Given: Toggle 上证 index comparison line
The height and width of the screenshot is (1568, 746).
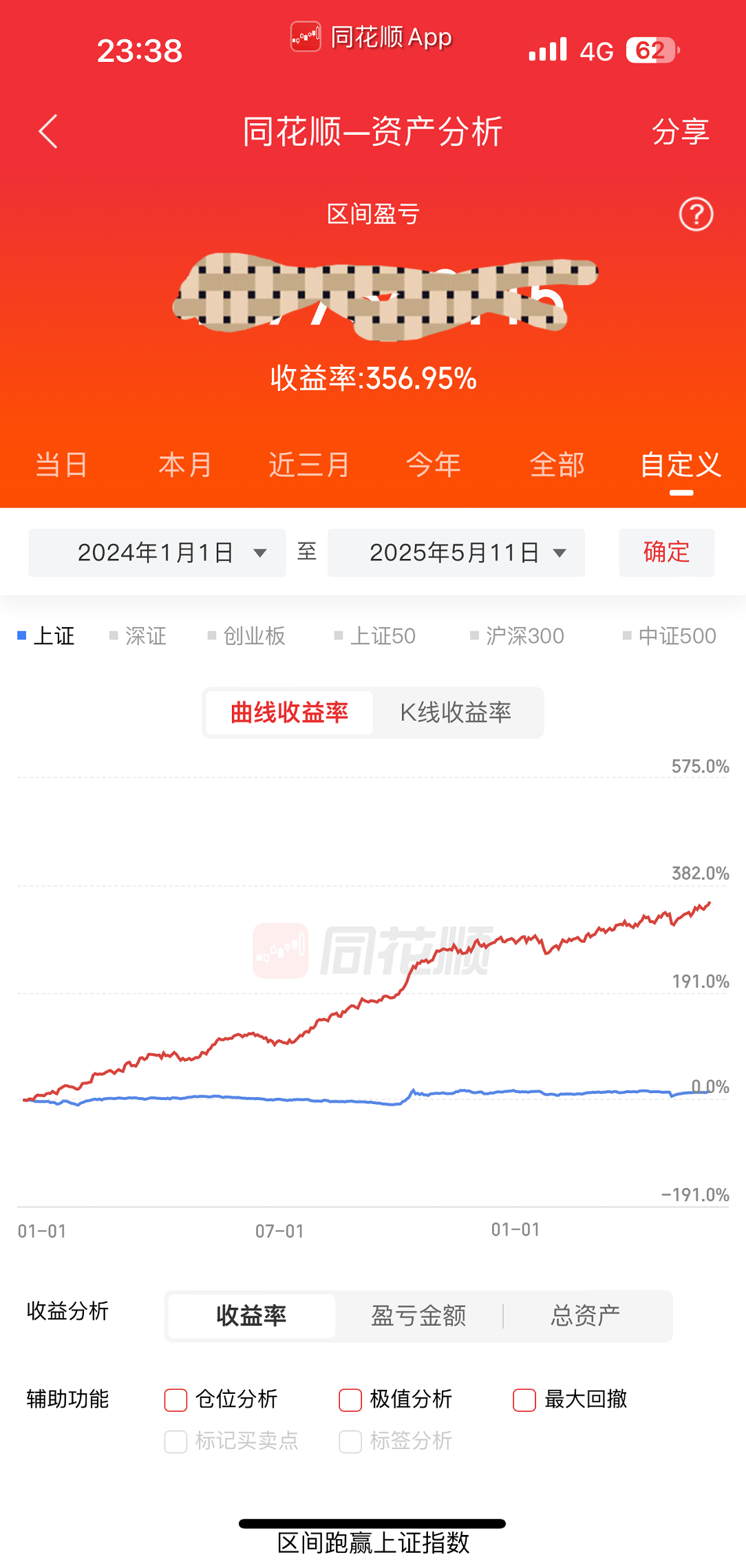Looking at the screenshot, I should coord(46,635).
